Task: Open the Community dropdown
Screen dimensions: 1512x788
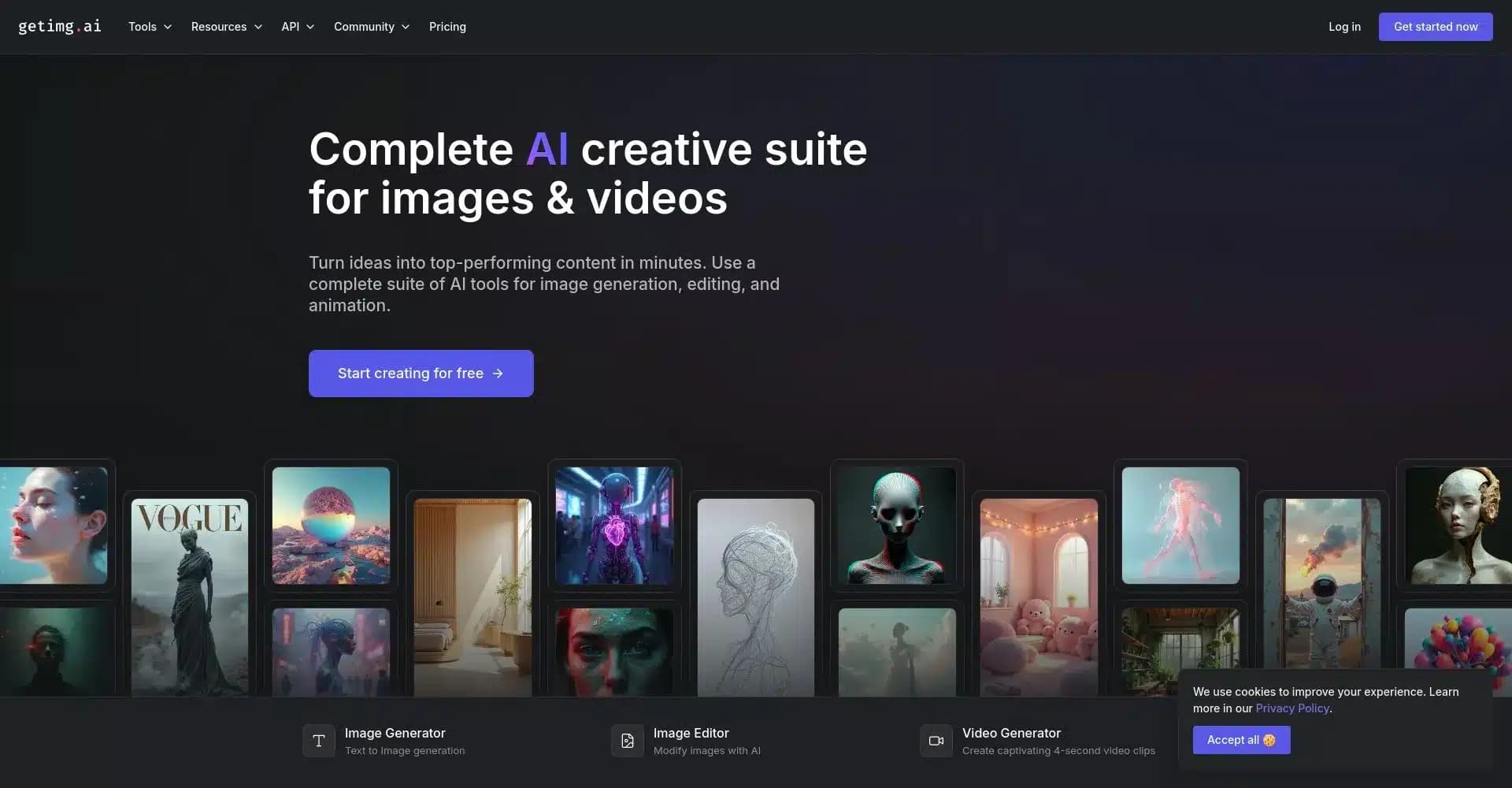Action: (370, 26)
